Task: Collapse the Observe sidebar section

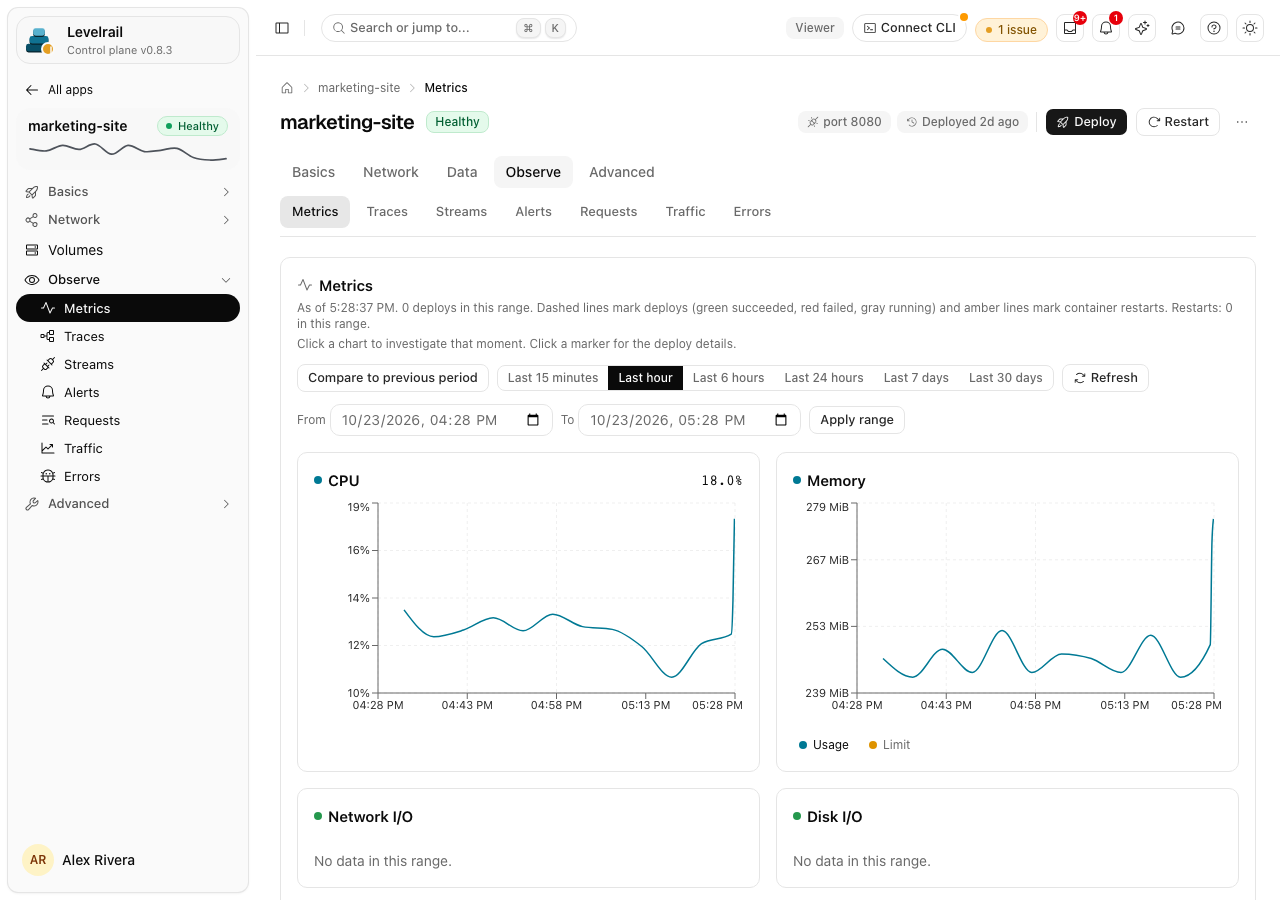Action: [x=128, y=280]
